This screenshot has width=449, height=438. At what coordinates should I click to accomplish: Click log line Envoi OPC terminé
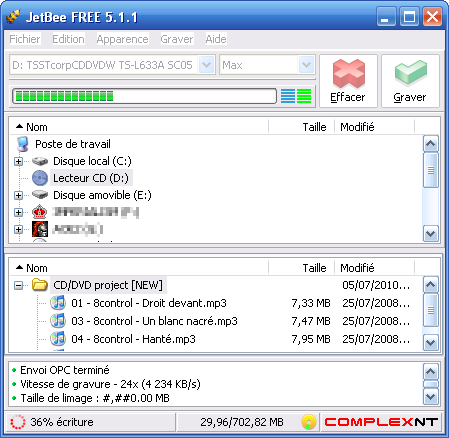click(x=65, y=370)
